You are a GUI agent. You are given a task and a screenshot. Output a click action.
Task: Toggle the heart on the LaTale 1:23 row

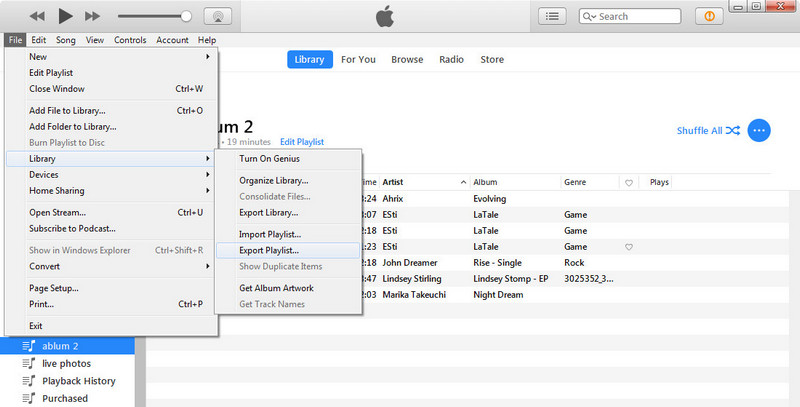[x=629, y=247]
